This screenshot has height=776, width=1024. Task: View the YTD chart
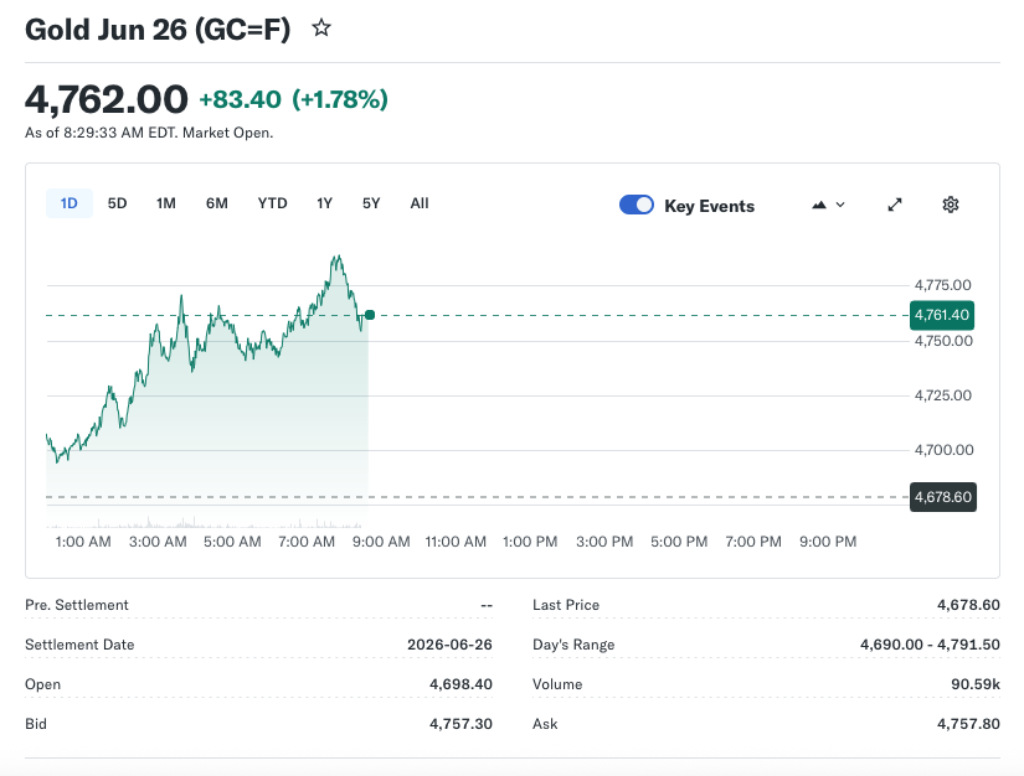(271, 203)
